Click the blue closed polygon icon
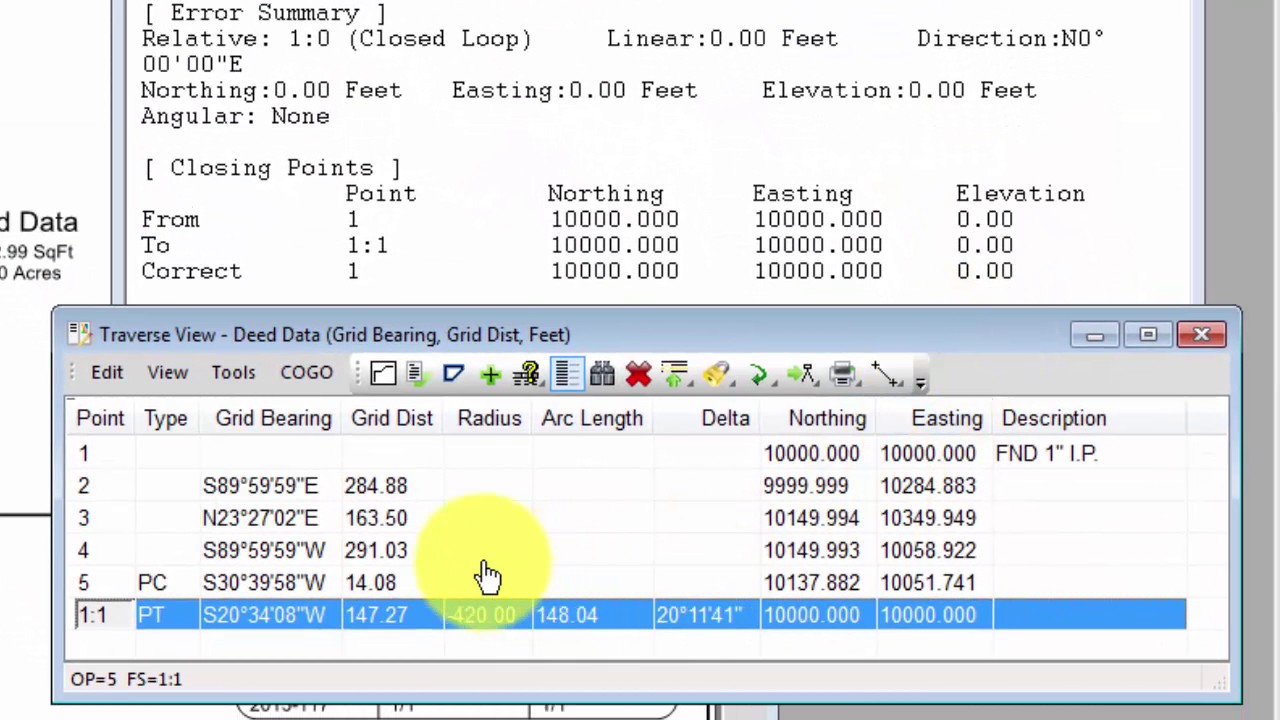Screen dimensions: 1280x720 (454, 374)
